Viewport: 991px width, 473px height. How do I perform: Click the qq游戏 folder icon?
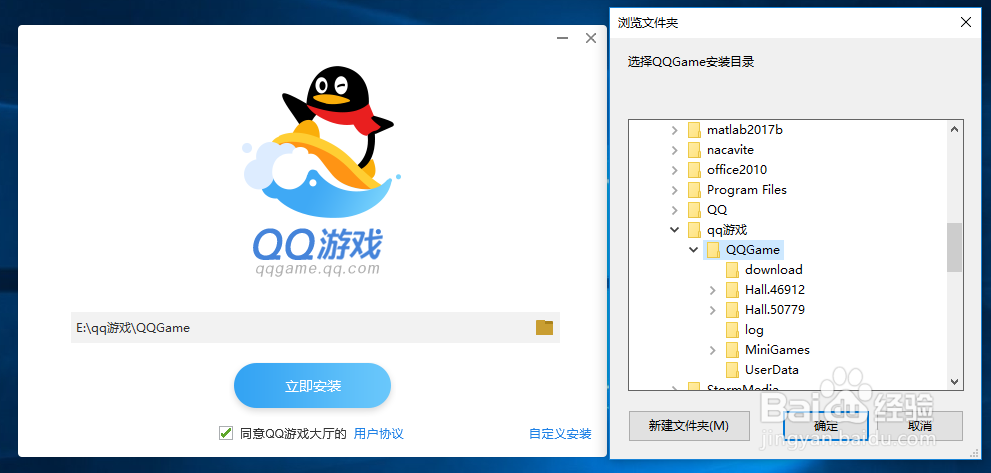point(694,230)
